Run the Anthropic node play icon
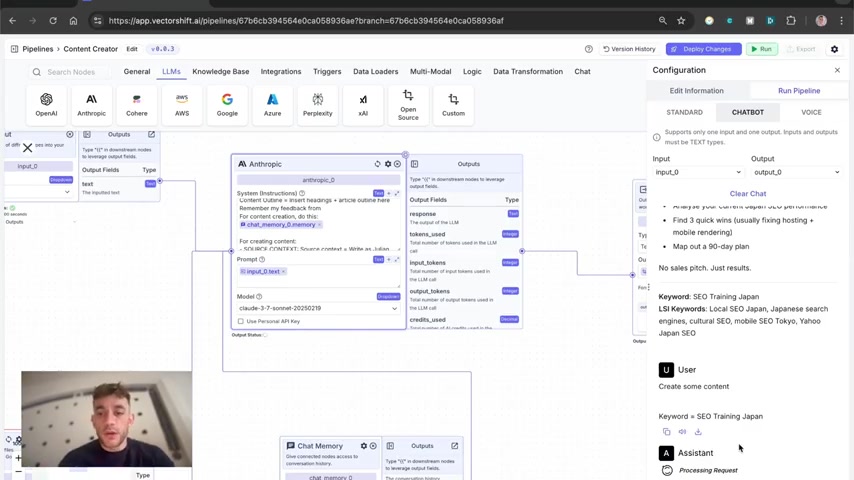This screenshot has width=854, height=480. click(x=398, y=164)
